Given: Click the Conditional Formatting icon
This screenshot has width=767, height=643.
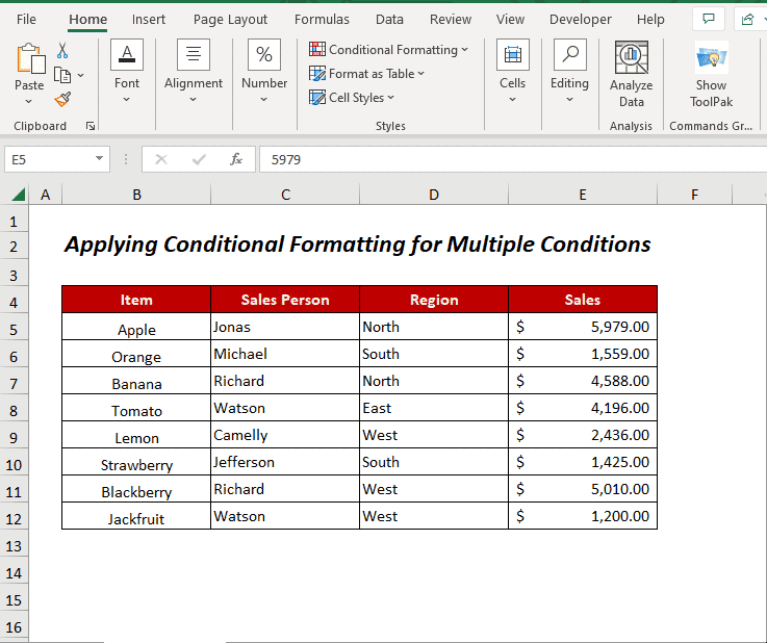Looking at the screenshot, I should [317, 49].
